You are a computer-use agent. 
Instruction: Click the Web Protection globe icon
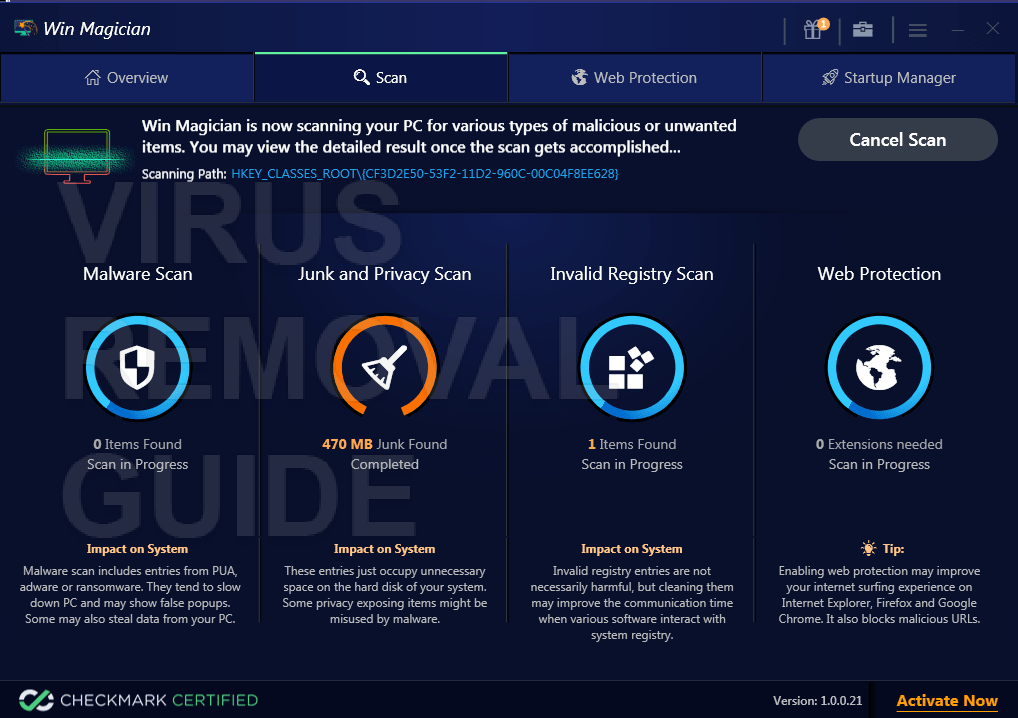(x=879, y=367)
